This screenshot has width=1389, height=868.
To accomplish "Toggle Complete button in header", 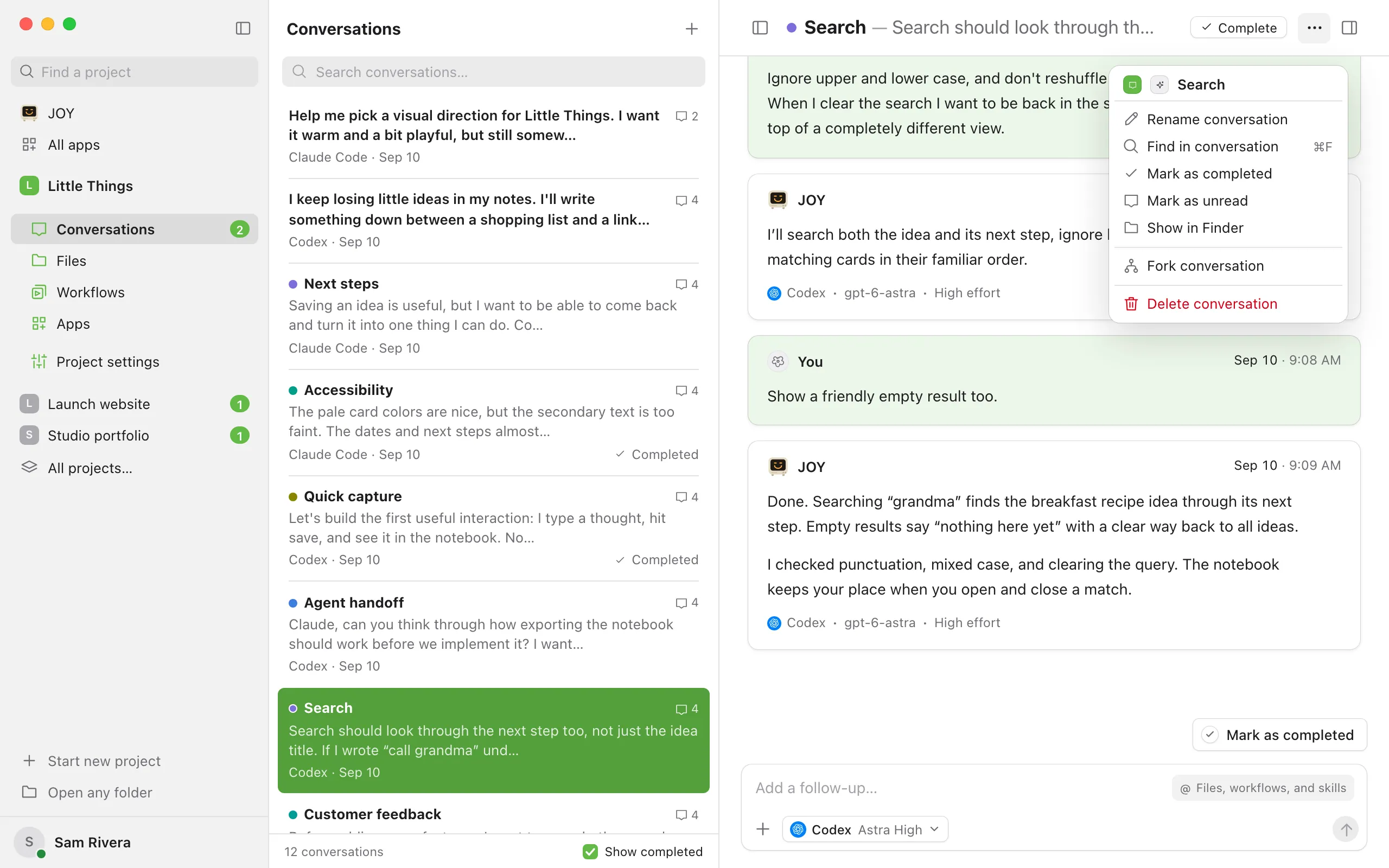I will point(1239,28).
